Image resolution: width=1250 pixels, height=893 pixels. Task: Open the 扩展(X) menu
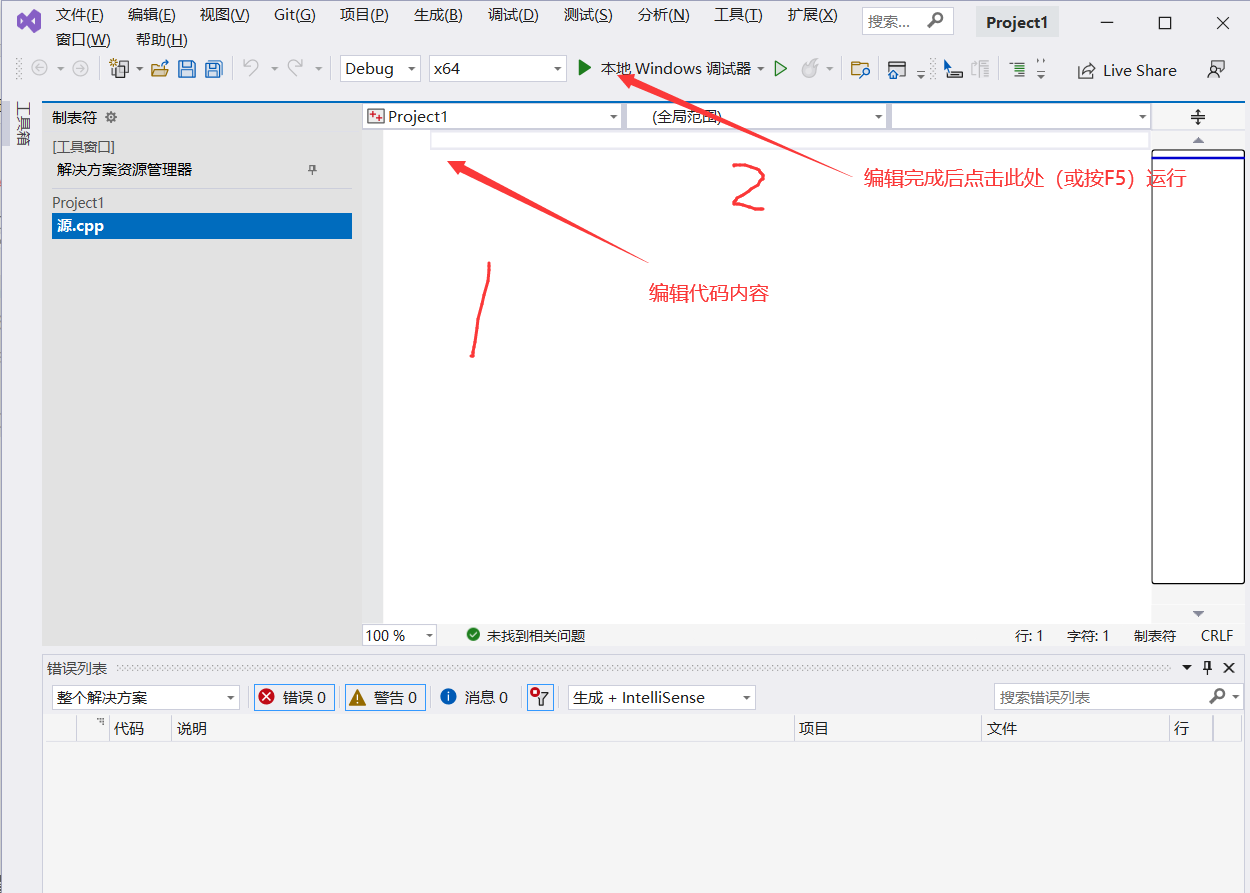[812, 15]
